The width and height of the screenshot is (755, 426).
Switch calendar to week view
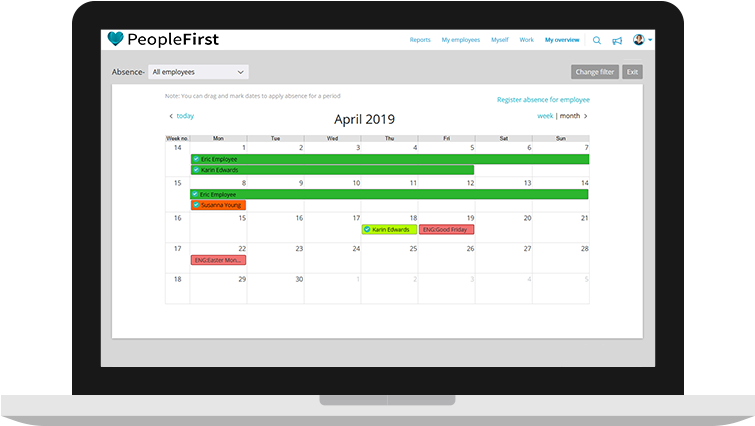[545, 116]
